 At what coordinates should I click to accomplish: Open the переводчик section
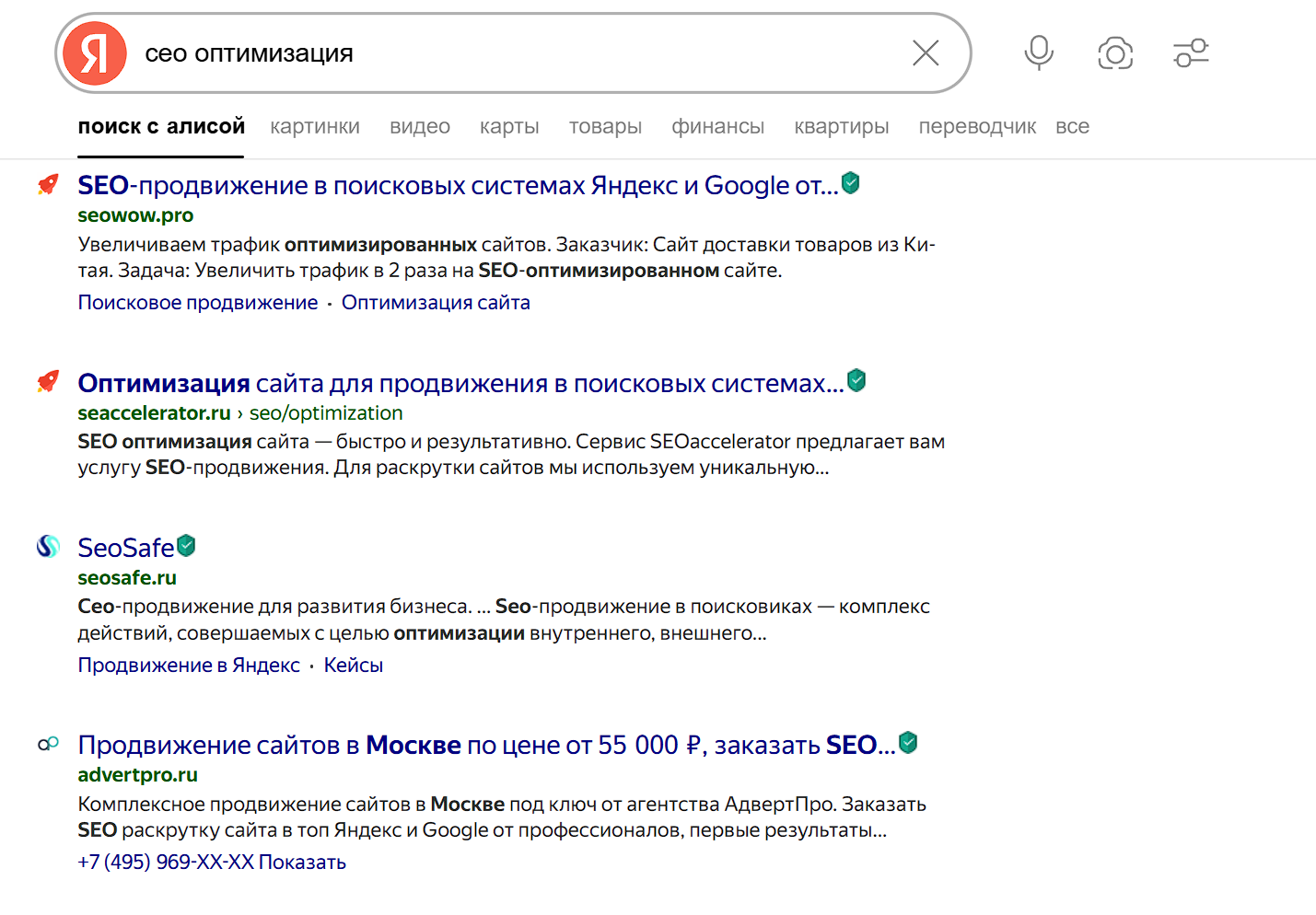pyautogui.click(x=977, y=126)
